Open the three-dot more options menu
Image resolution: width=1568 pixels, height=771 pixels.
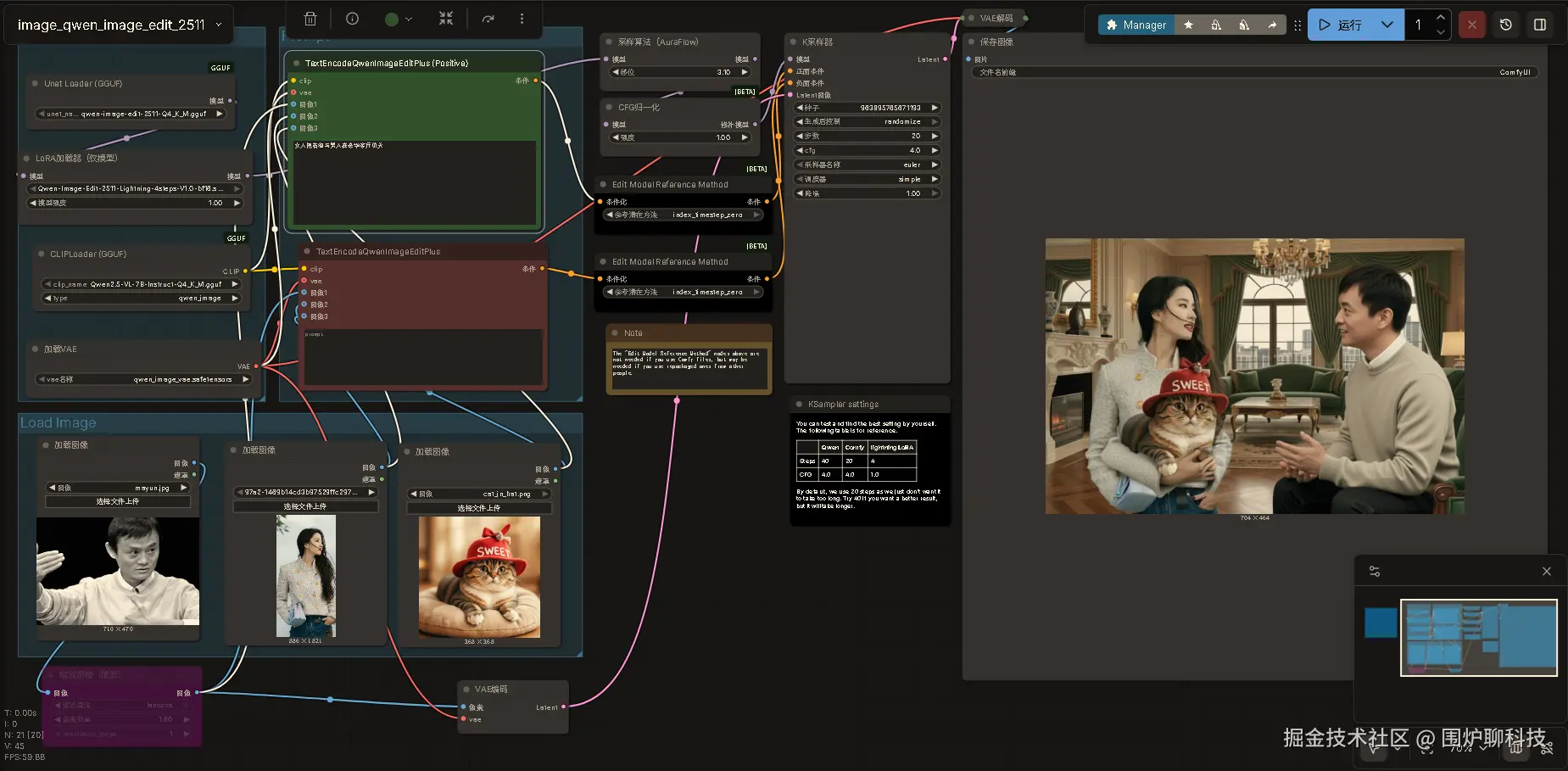522,19
